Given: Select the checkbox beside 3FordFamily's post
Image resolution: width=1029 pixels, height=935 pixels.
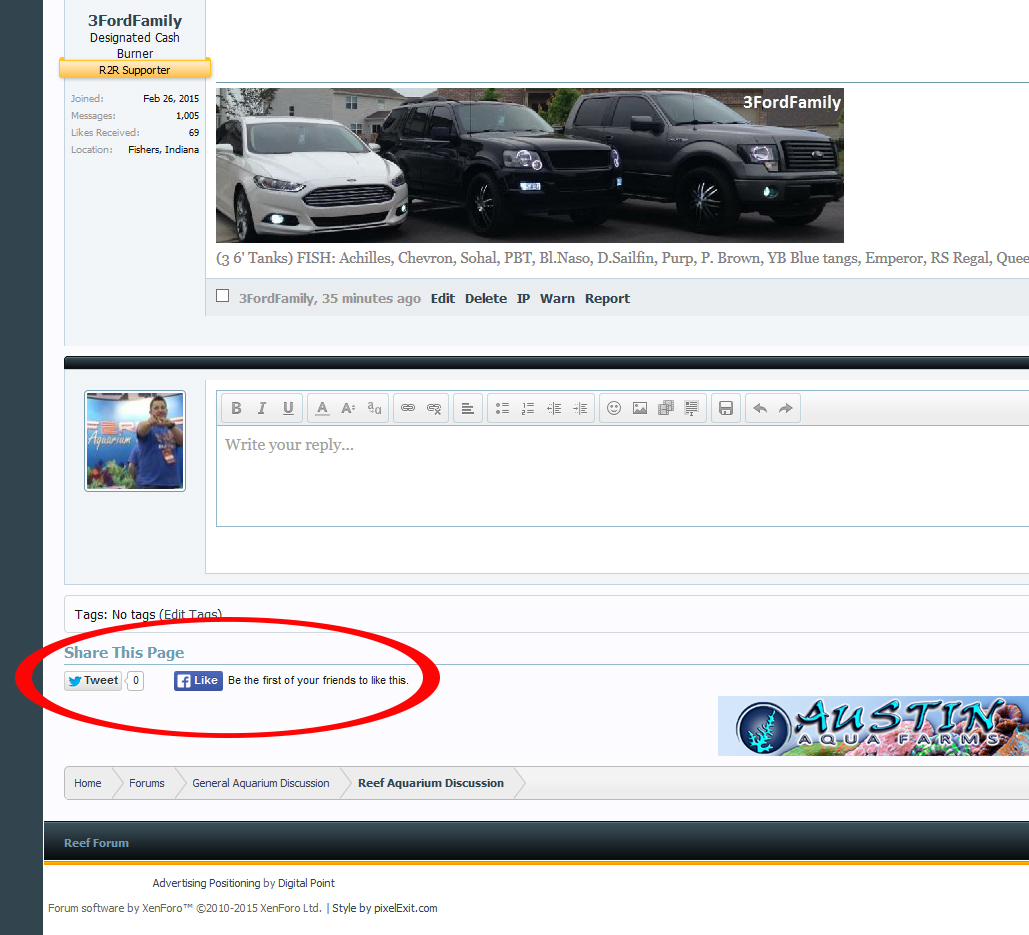Looking at the screenshot, I should click(x=222, y=296).
